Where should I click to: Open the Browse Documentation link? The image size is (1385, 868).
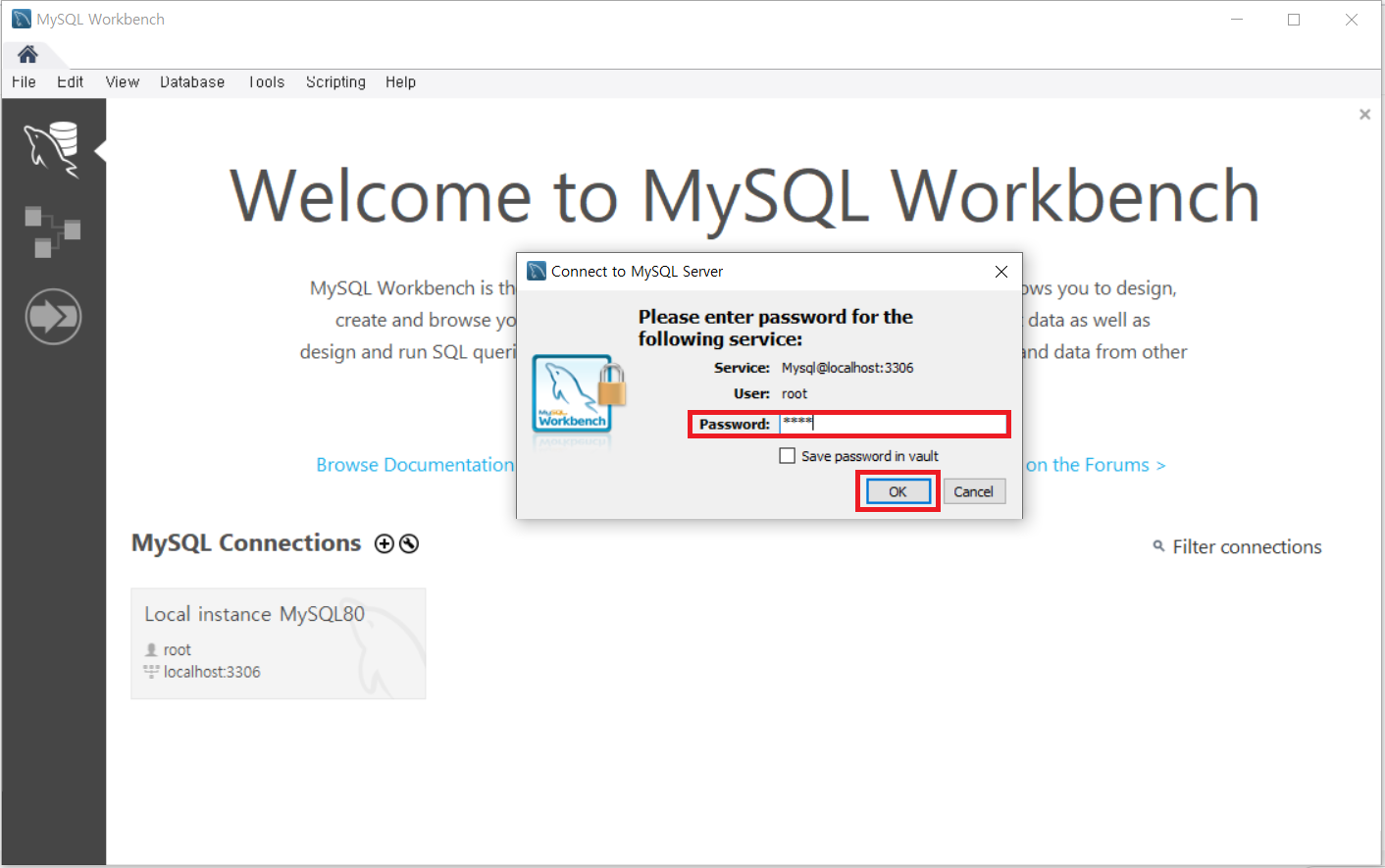pyautogui.click(x=415, y=465)
